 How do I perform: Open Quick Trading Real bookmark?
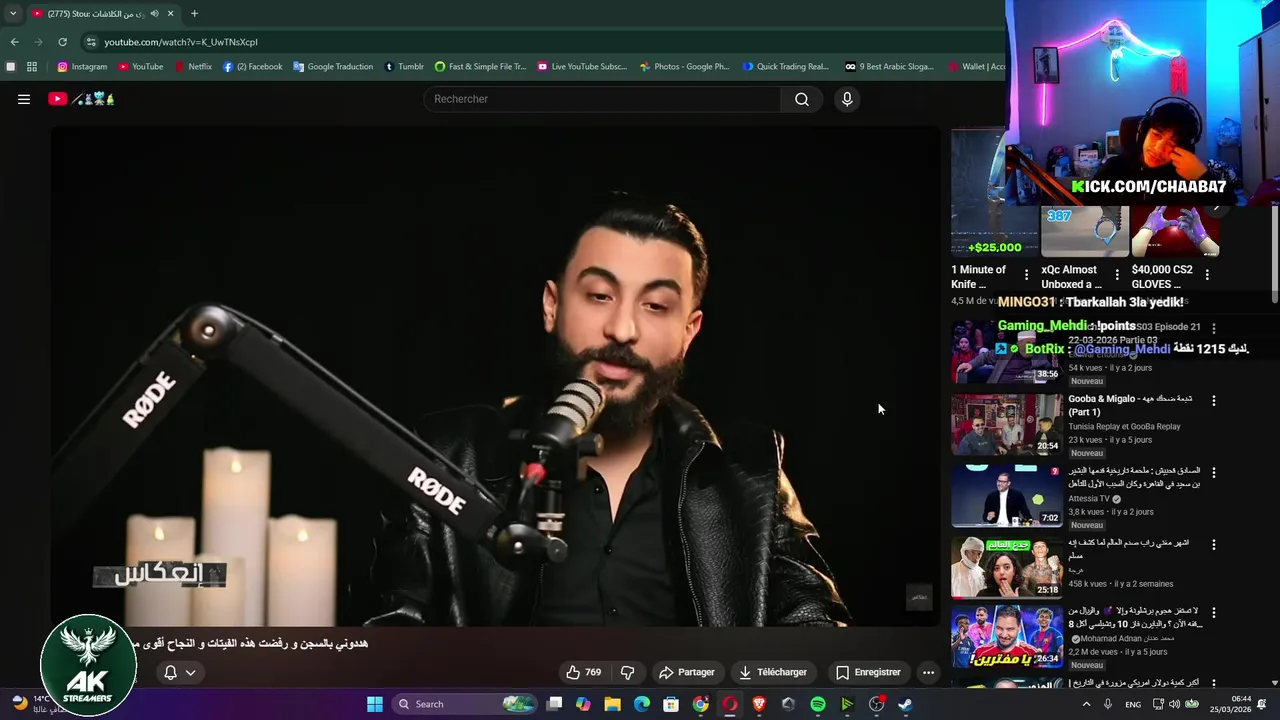[x=786, y=67]
